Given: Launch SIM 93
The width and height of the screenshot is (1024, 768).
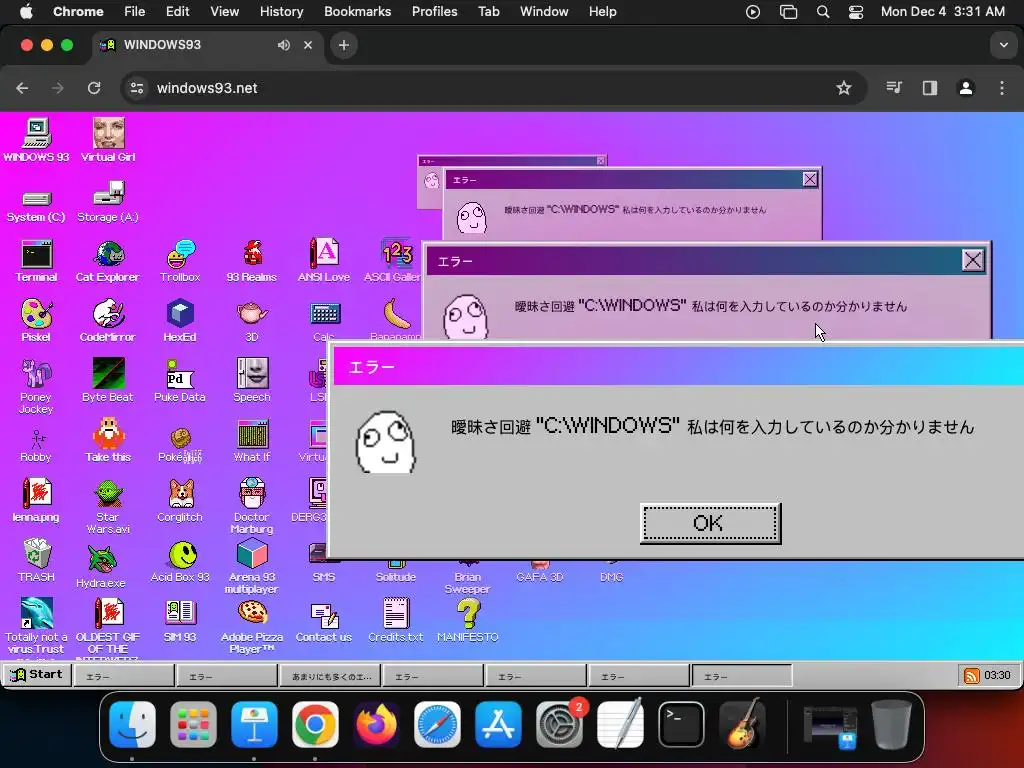Looking at the screenshot, I should (x=180, y=621).
